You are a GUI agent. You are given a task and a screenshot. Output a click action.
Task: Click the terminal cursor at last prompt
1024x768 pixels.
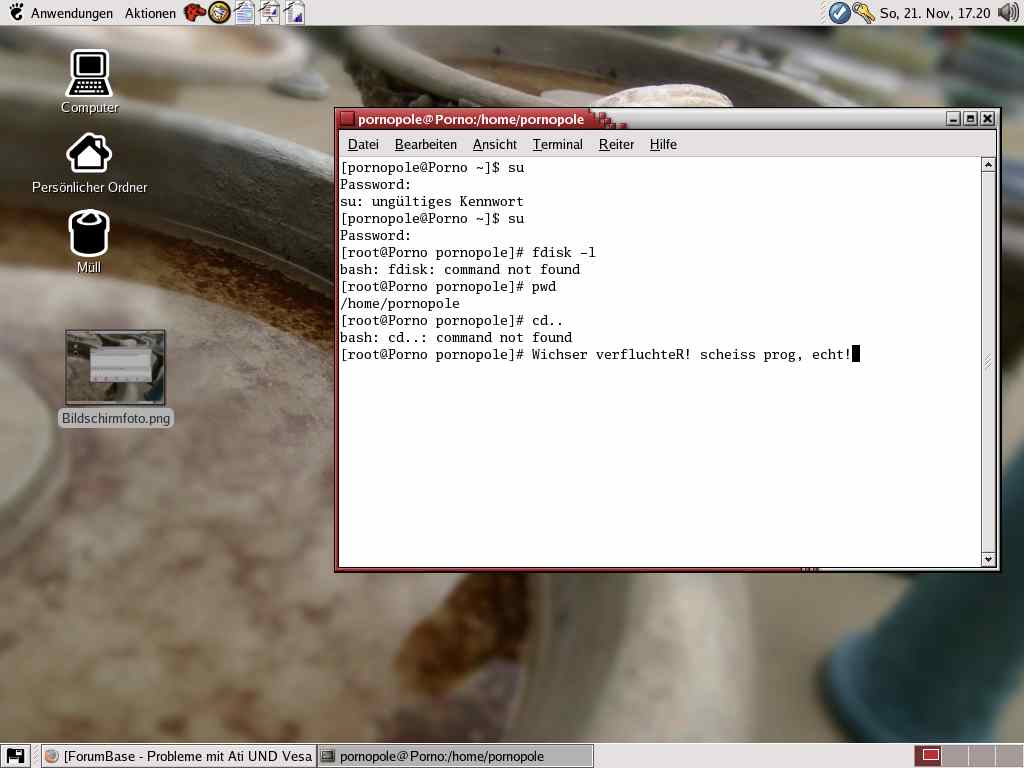[856, 354]
